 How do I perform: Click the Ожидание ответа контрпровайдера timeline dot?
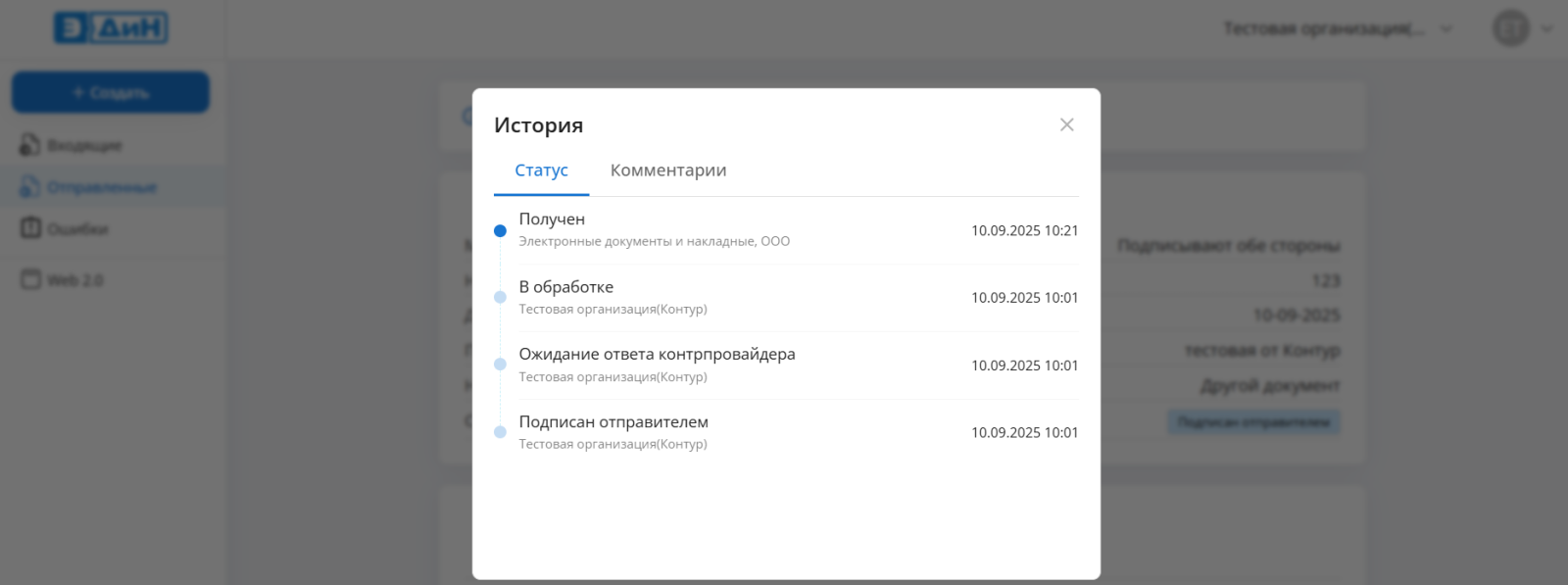point(500,365)
